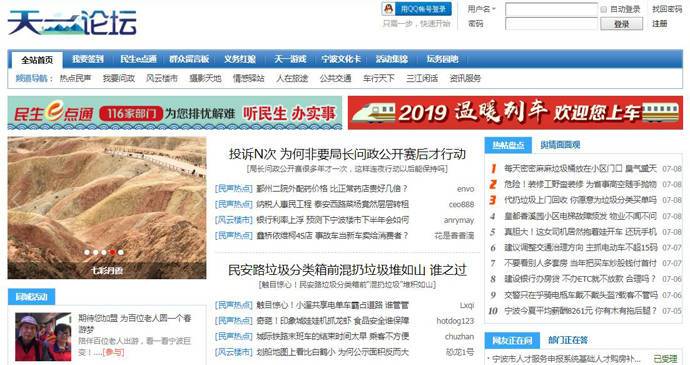Screen dimensions: 690x365
Task: Open hot post 2 危险！装修工野蛮装修
Action: (x=580, y=184)
